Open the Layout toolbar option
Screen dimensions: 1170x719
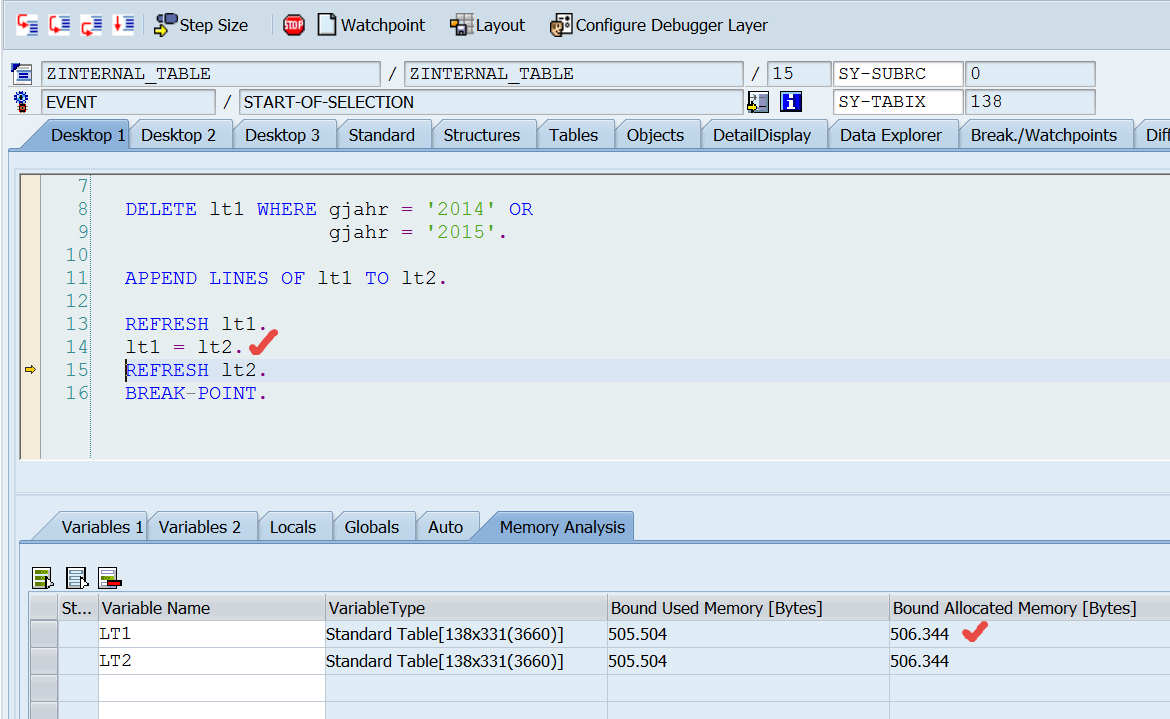click(487, 25)
